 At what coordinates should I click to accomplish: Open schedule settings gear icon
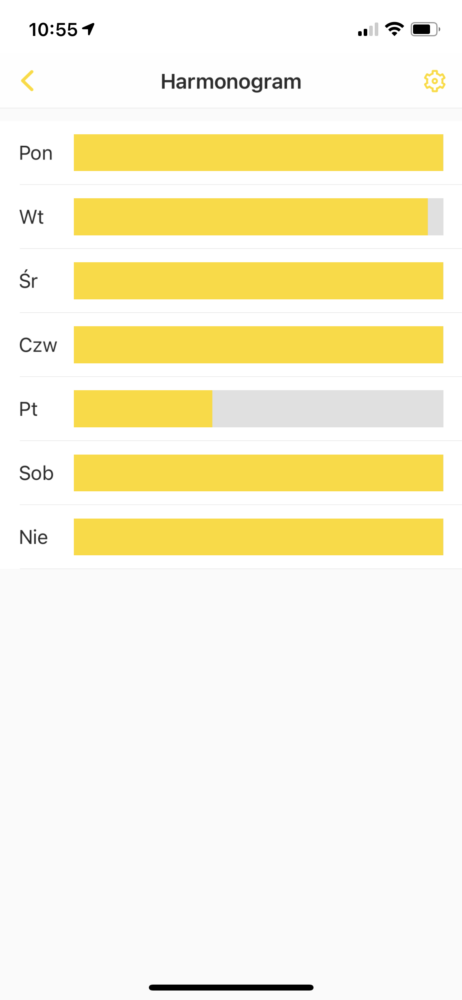click(x=434, y=81)
